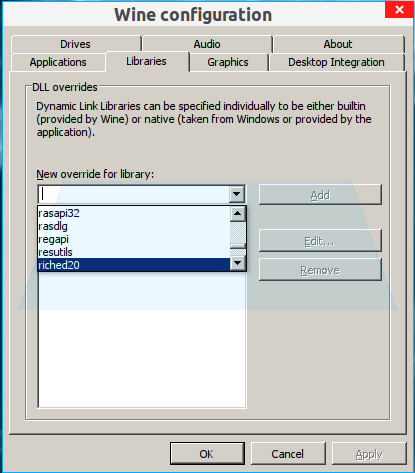Pick the highlighted riched20 entry
Screen dimensions: 415x473
click(x=134, y=265)
